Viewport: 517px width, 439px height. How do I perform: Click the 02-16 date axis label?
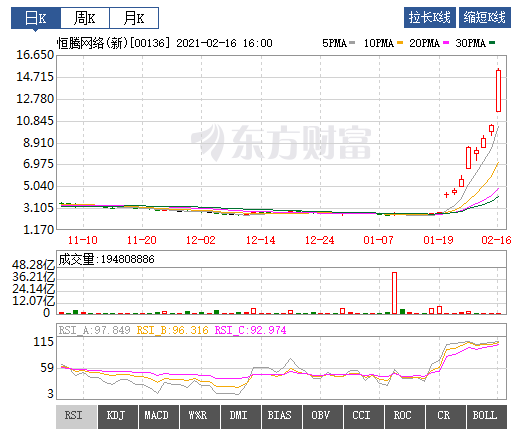coord(496,240)
